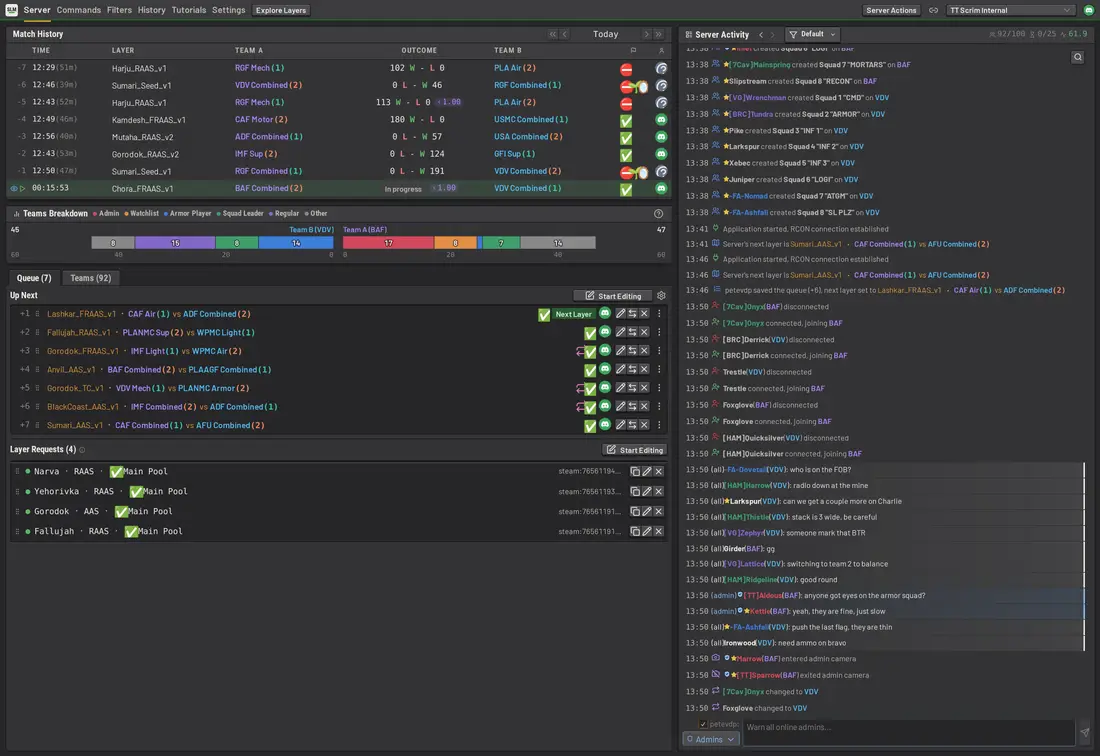Viewport: 1100px width, 756px height.
Task: Open the Tutorials menu item
Action: point(189,10)
